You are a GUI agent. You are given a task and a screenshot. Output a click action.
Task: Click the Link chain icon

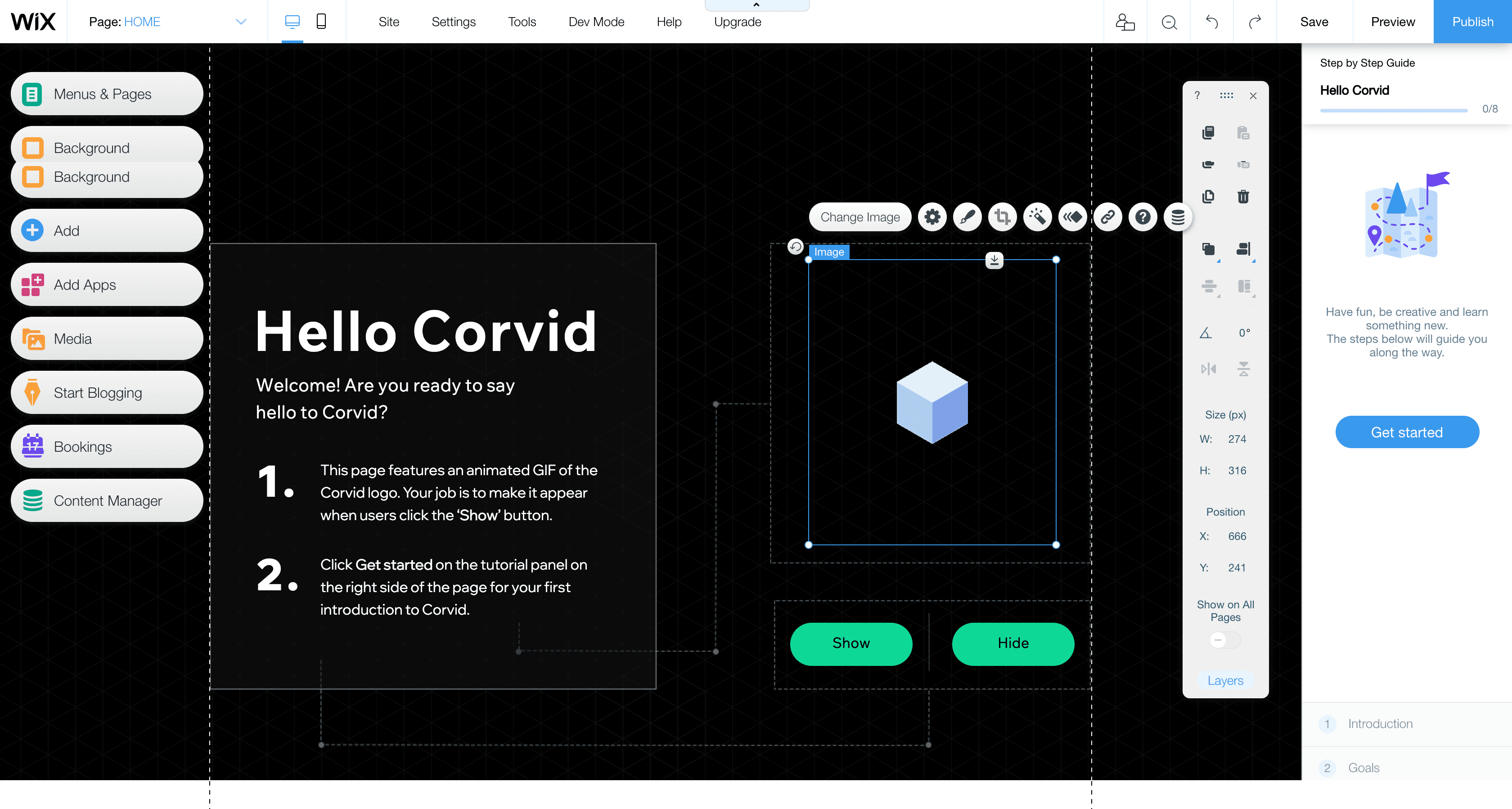click(x=1107, y=217)
